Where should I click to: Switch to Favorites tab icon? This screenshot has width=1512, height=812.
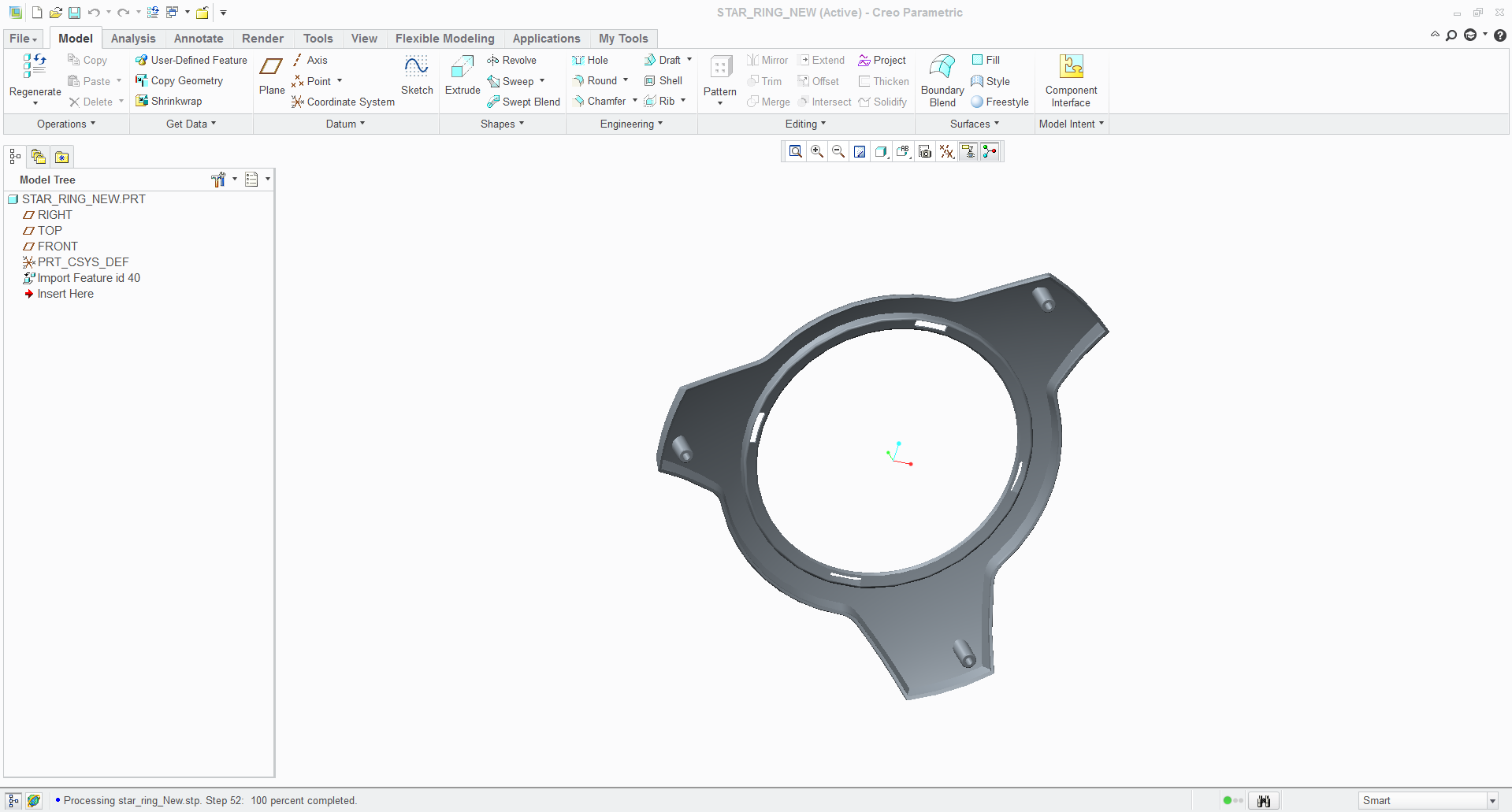click(x=61, y=157)
